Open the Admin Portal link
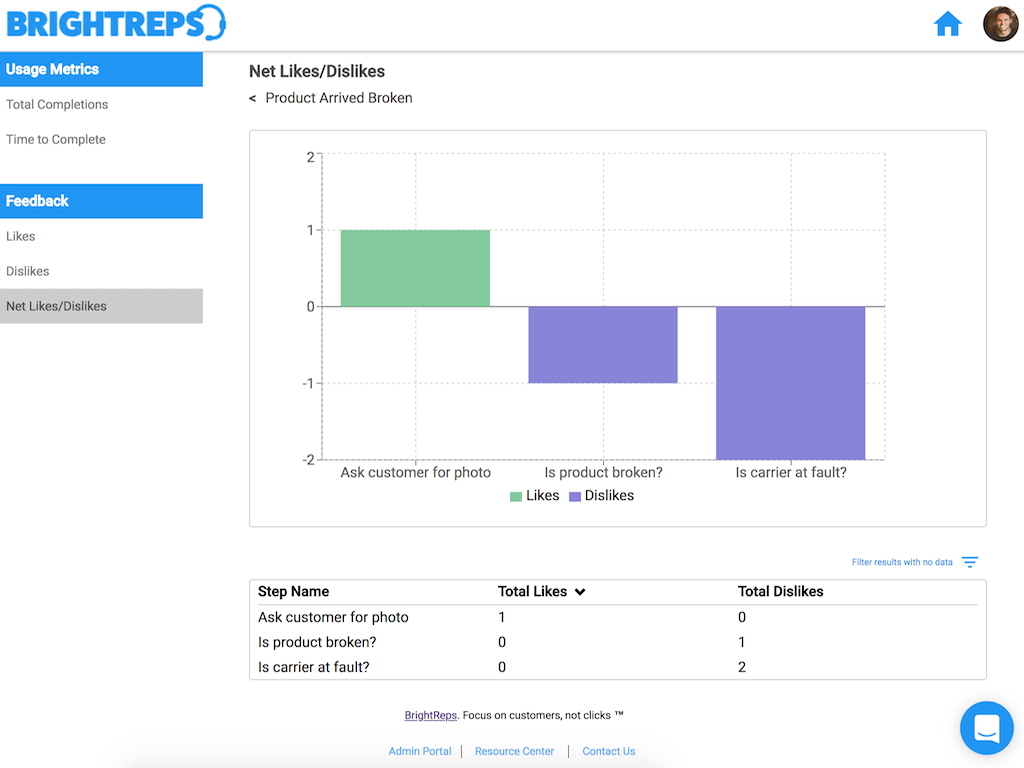The width and height of the screenshot is (1024, 768). pos(420,751)
